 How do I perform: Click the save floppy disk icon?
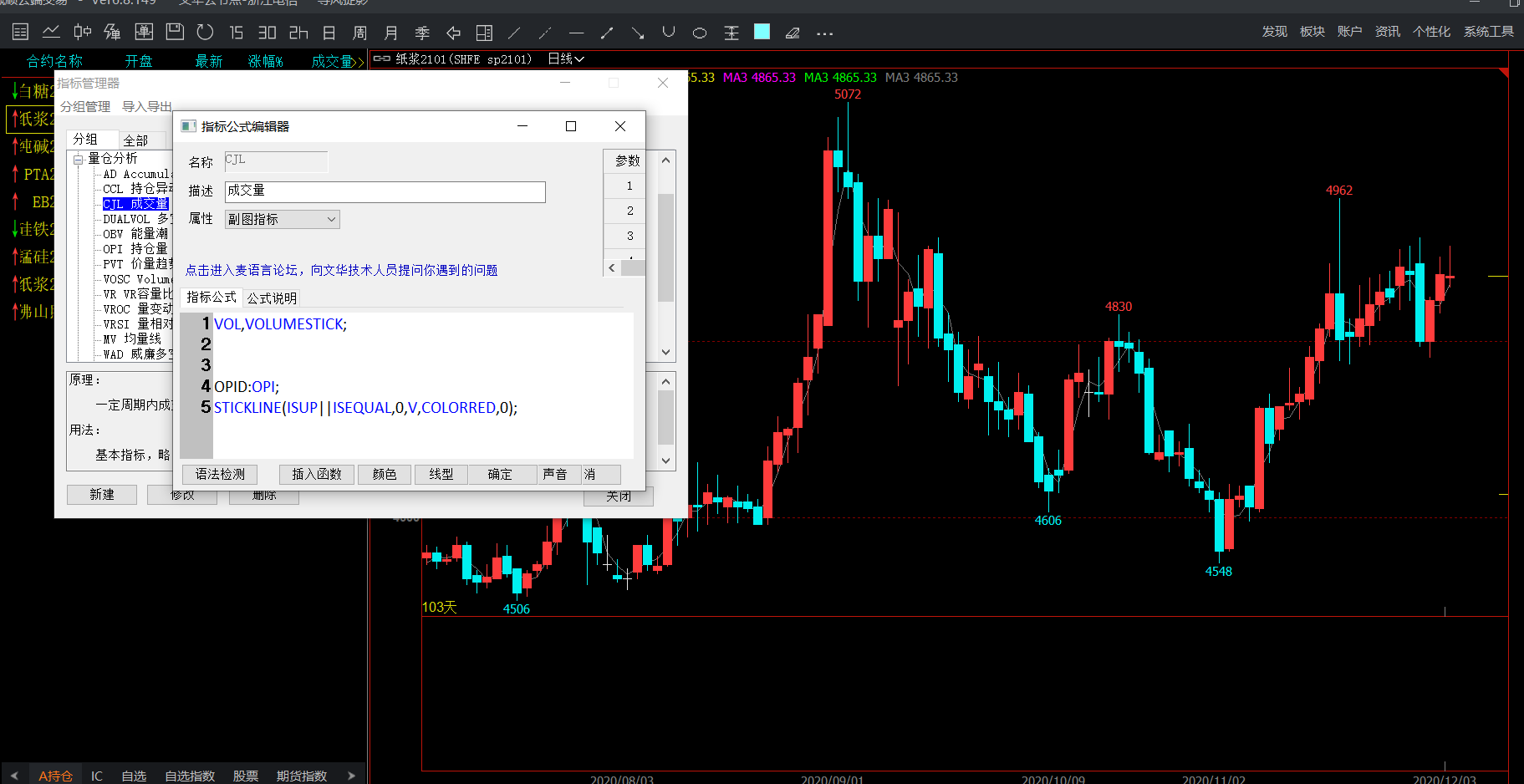tap(175, 33)
